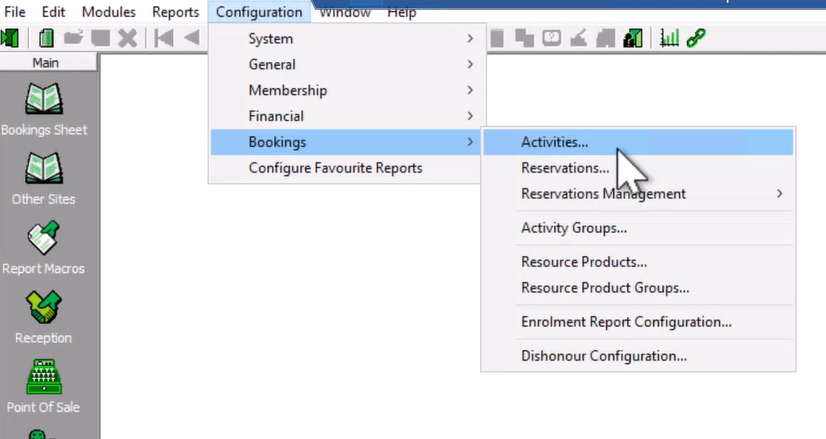826x439 pixels.
Task: Click the greyed stacked pages toolbar icon
Action: pos(606,38)
